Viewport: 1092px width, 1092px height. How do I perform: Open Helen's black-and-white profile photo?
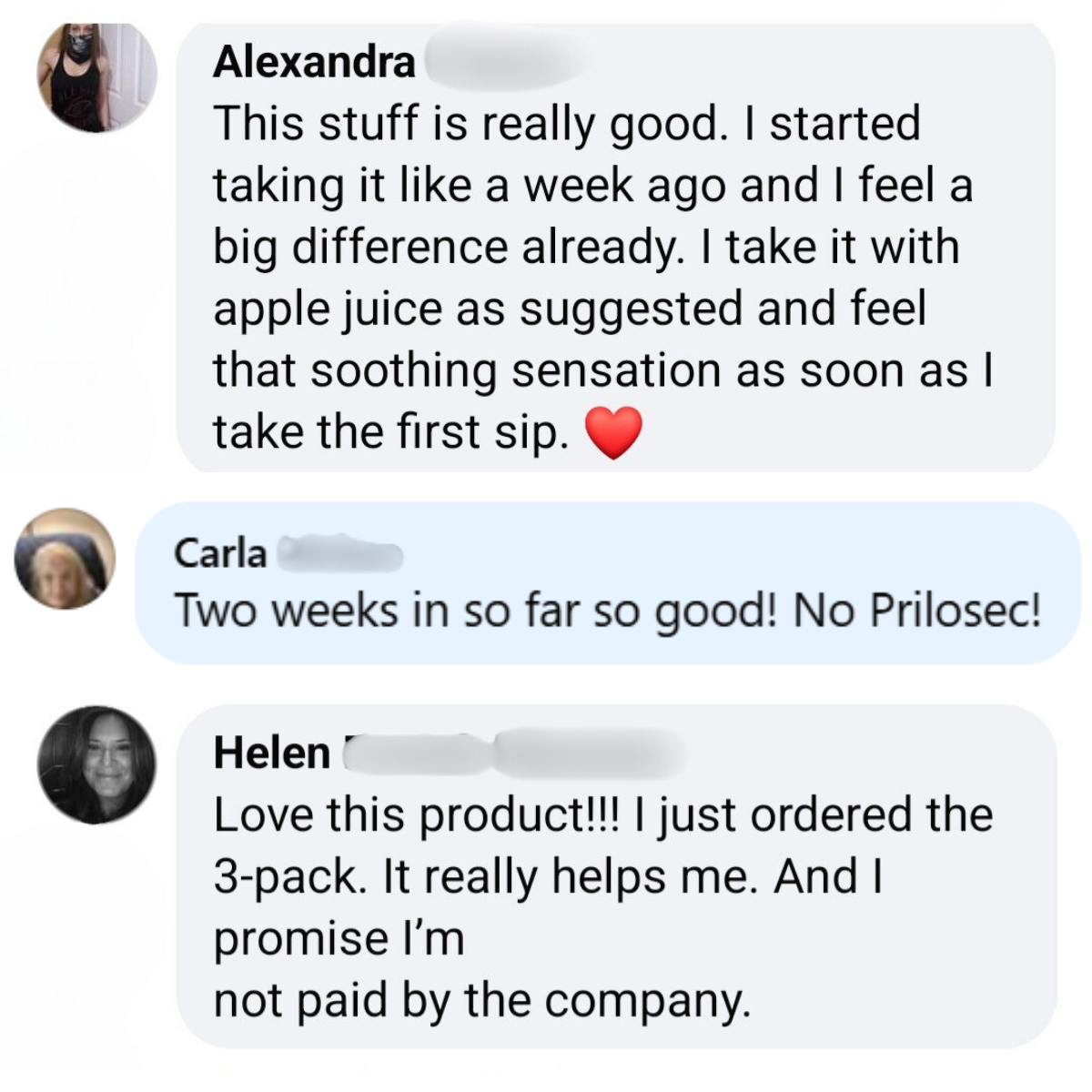click(96, 764)
